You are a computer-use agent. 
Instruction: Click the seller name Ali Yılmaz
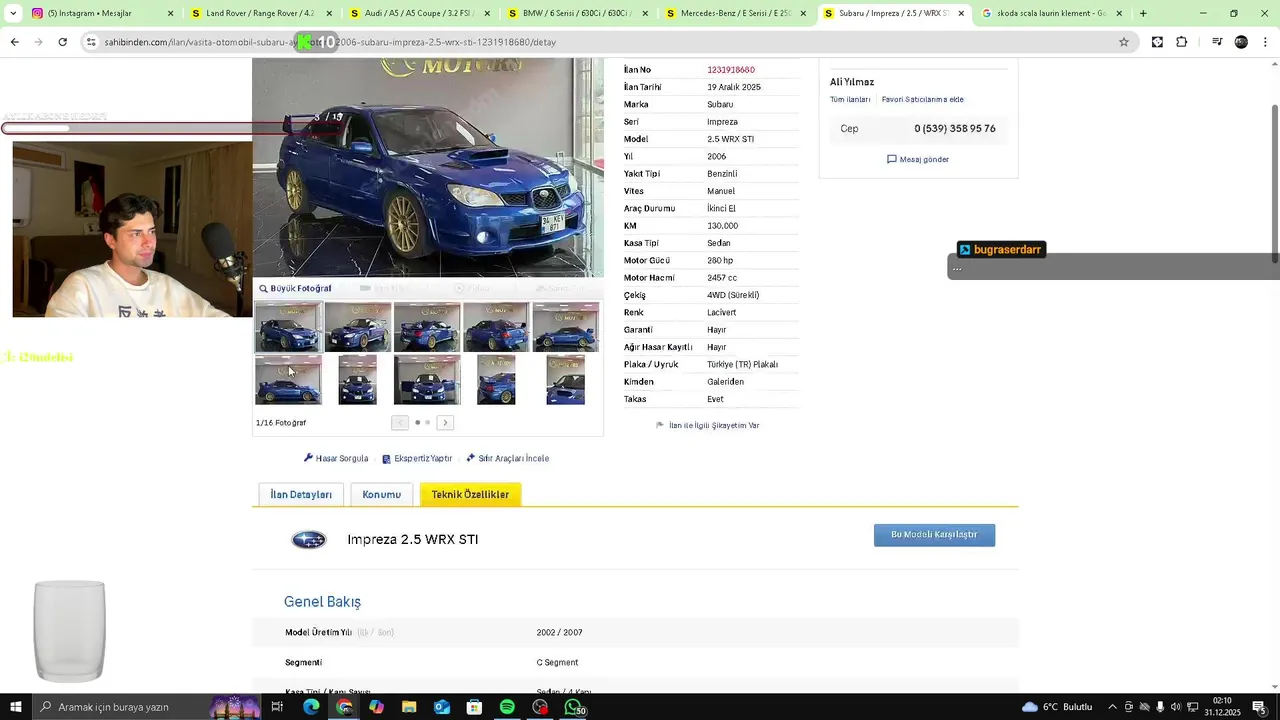point(852,82)
